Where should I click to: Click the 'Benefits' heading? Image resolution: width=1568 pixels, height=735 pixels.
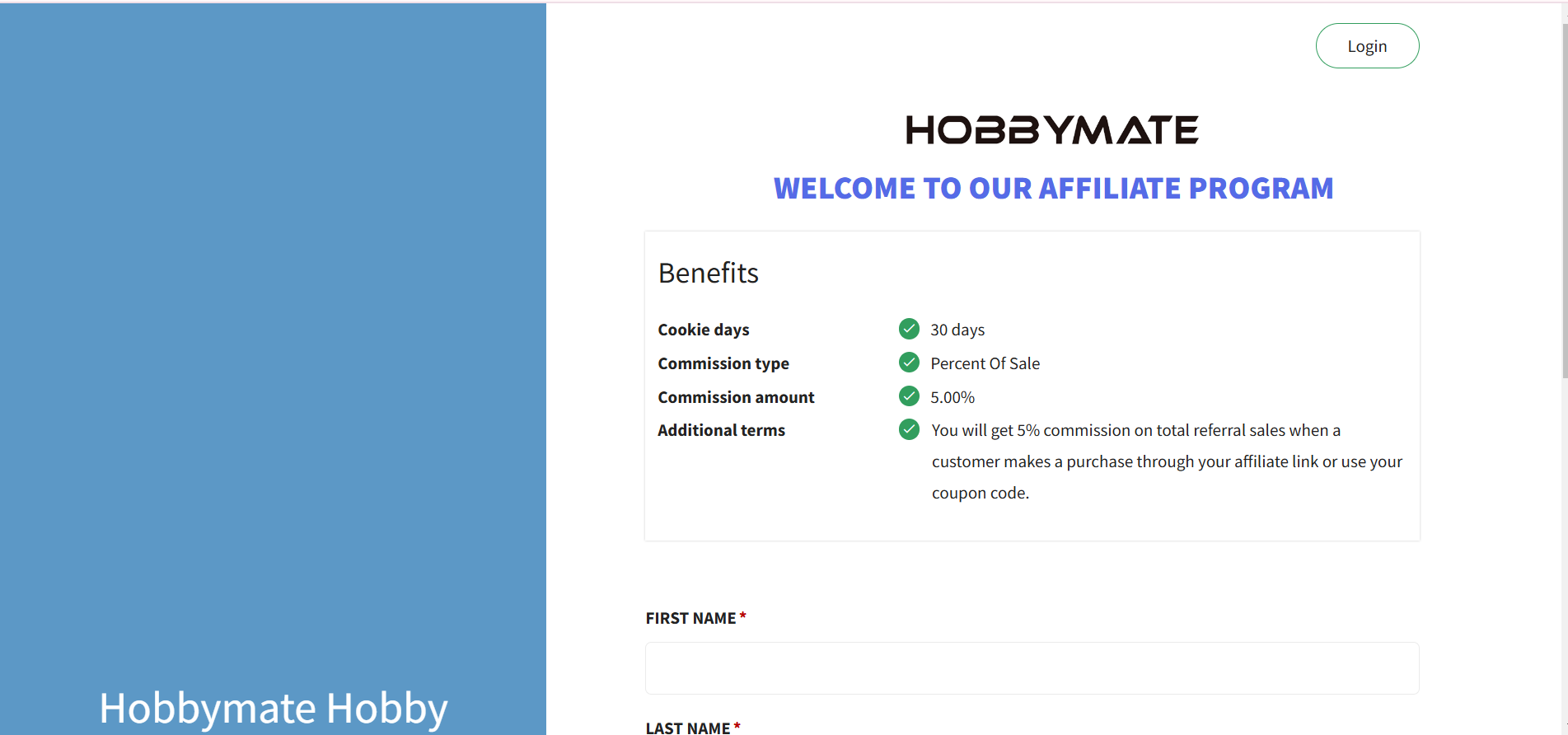click(709, 273)
